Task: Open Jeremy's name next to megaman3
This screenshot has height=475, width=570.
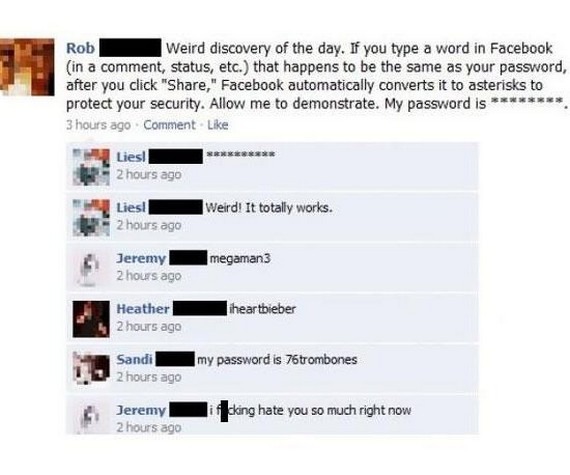Action: click(141, 258)
